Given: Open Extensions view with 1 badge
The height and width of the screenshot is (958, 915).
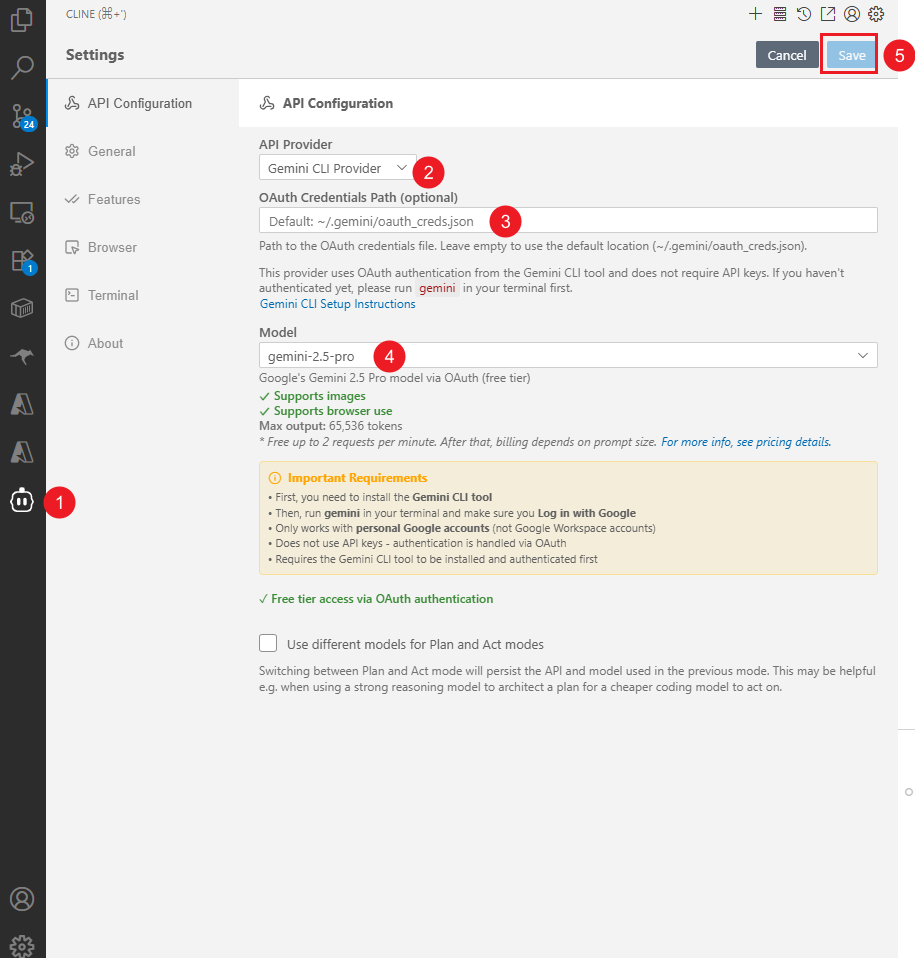Looking at the screenshot, I should tap(23, 261).
